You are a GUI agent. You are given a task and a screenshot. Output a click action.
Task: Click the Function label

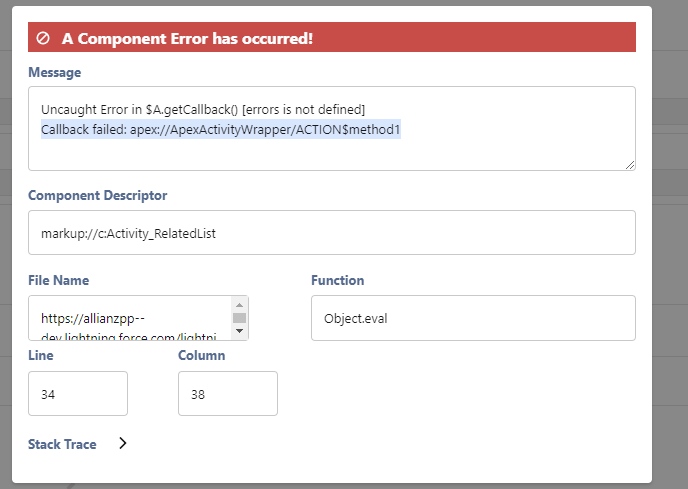pos(338,281)
